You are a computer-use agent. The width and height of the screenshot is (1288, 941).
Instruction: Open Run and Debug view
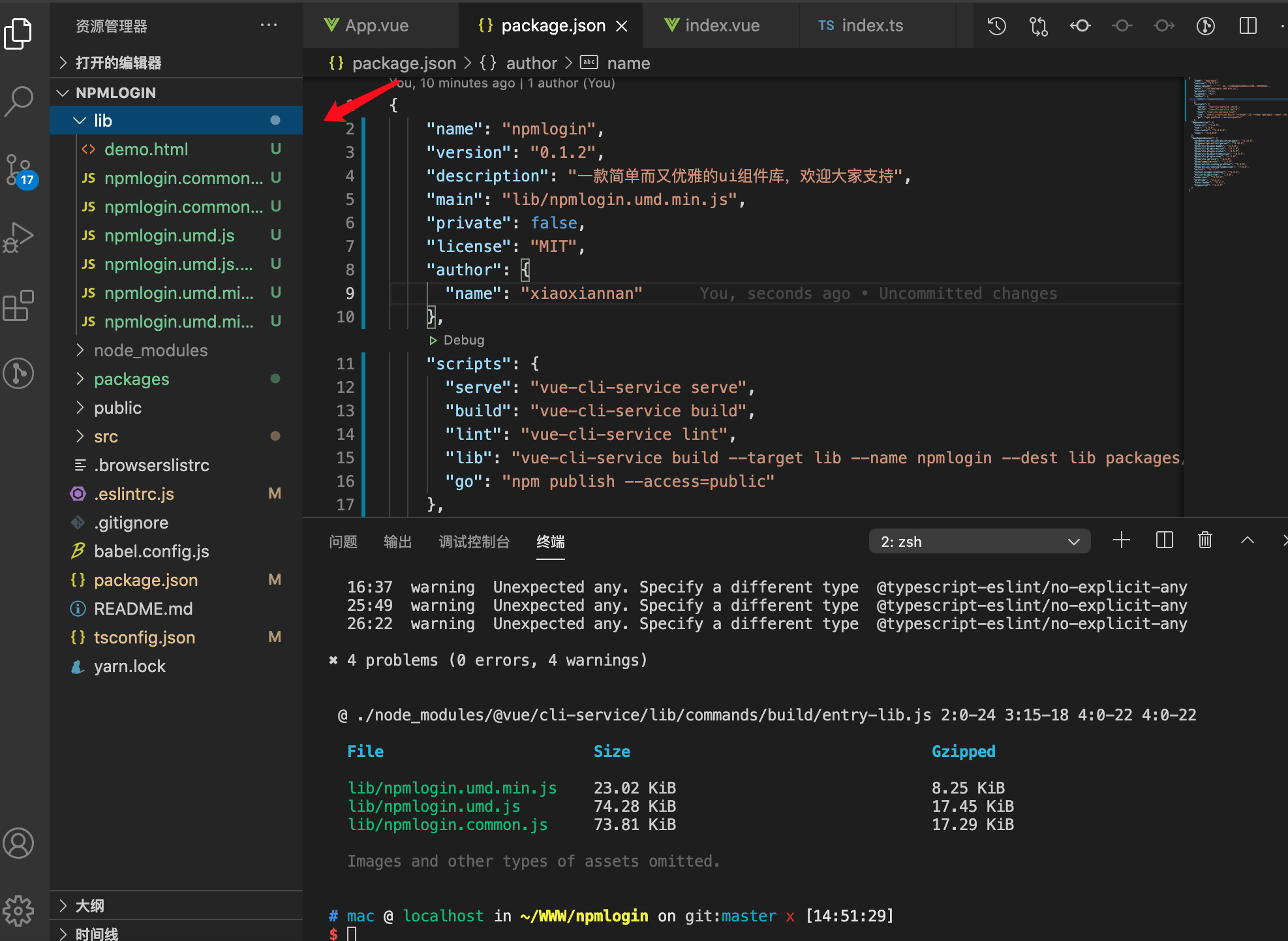tap(19, 238)
